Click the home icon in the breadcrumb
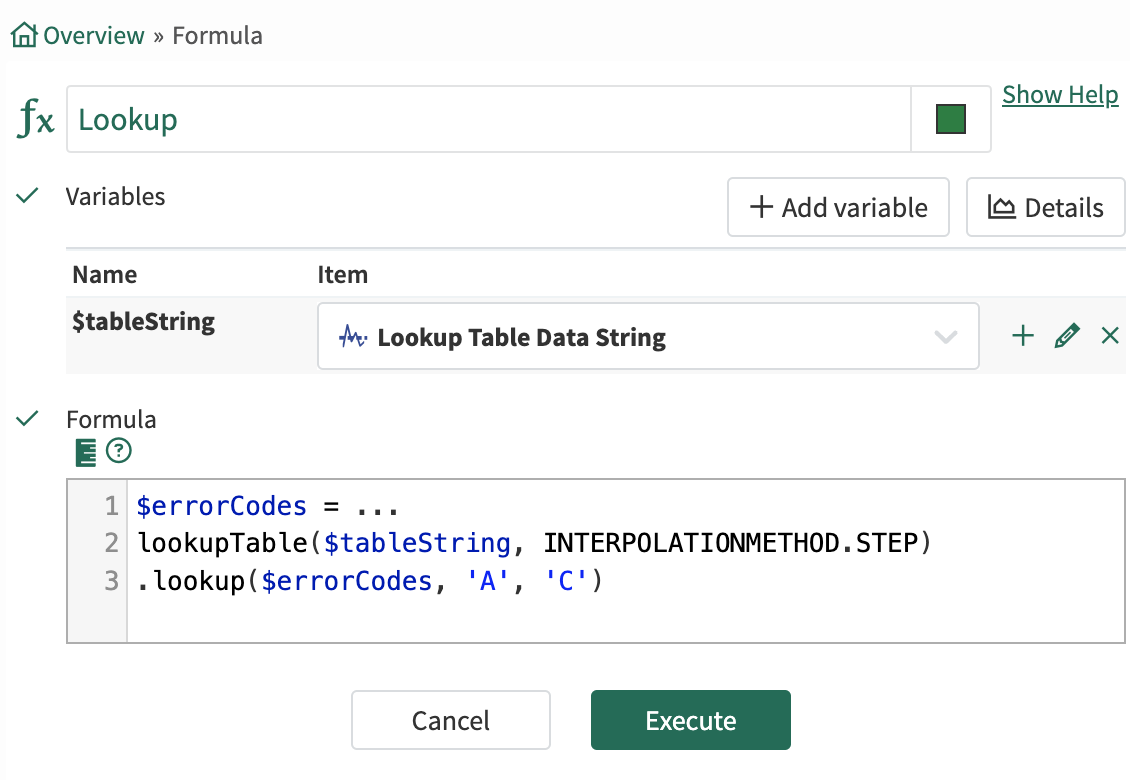1130x780 pixels. tap(24, 36)
